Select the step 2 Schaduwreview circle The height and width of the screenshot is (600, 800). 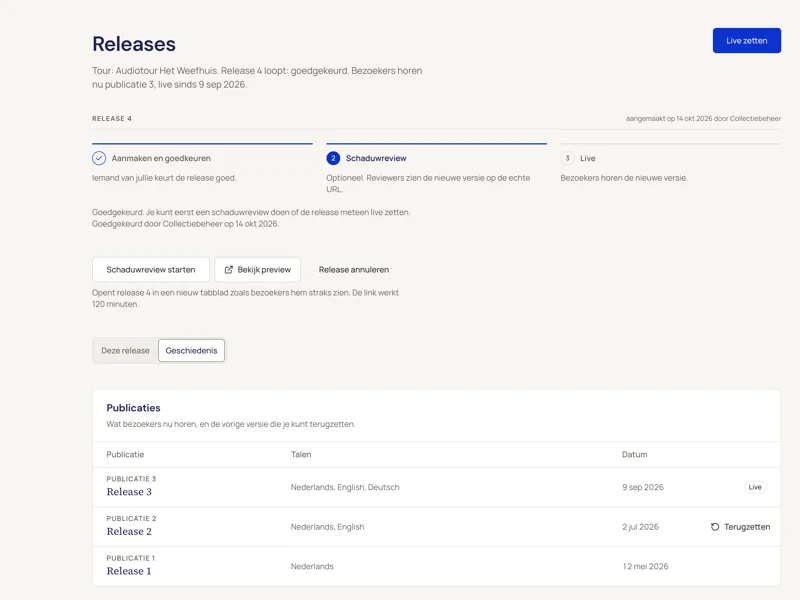tap(333, 158)
